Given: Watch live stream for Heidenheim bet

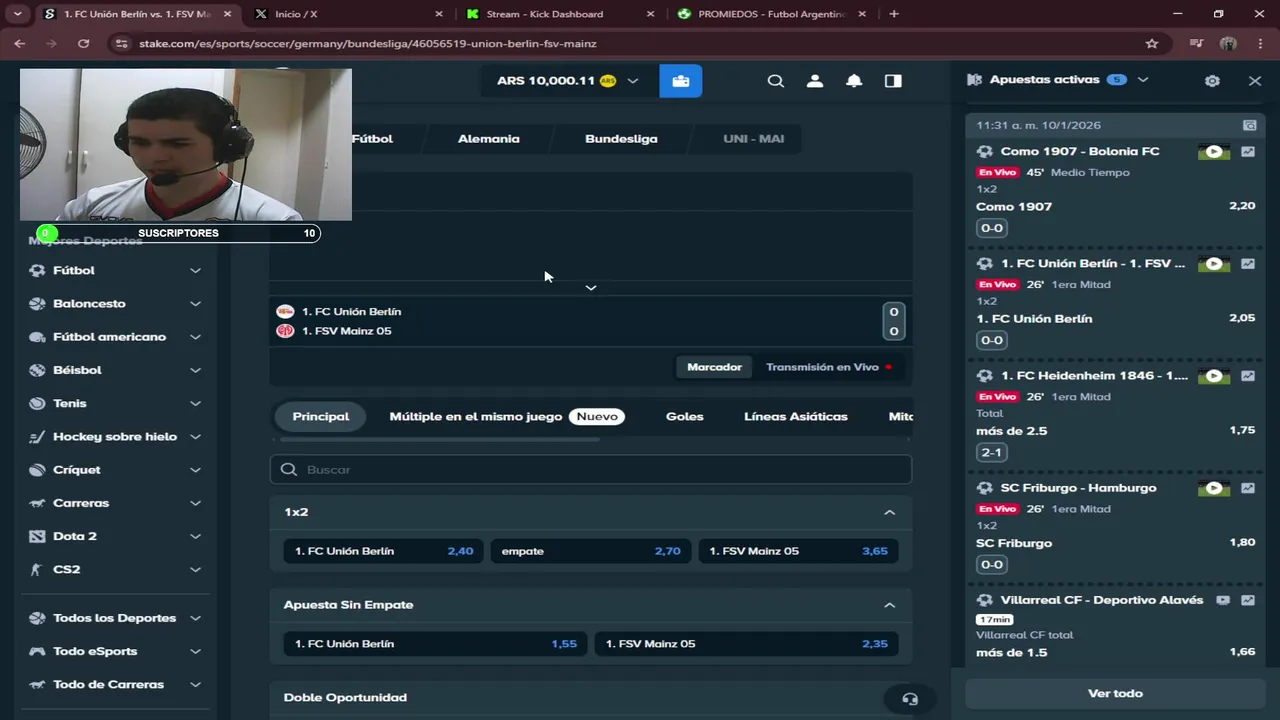Looking at the screenshot, I should pyautogui.click(x=1214, y=376).
